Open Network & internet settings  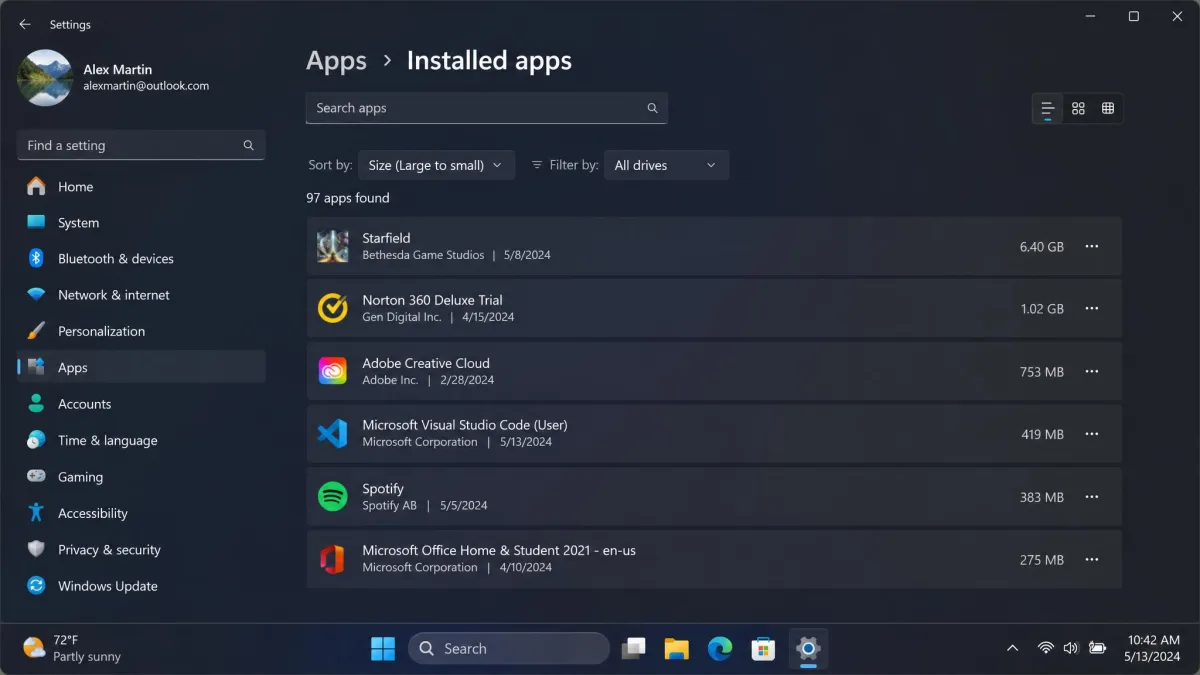pos(141,295)
